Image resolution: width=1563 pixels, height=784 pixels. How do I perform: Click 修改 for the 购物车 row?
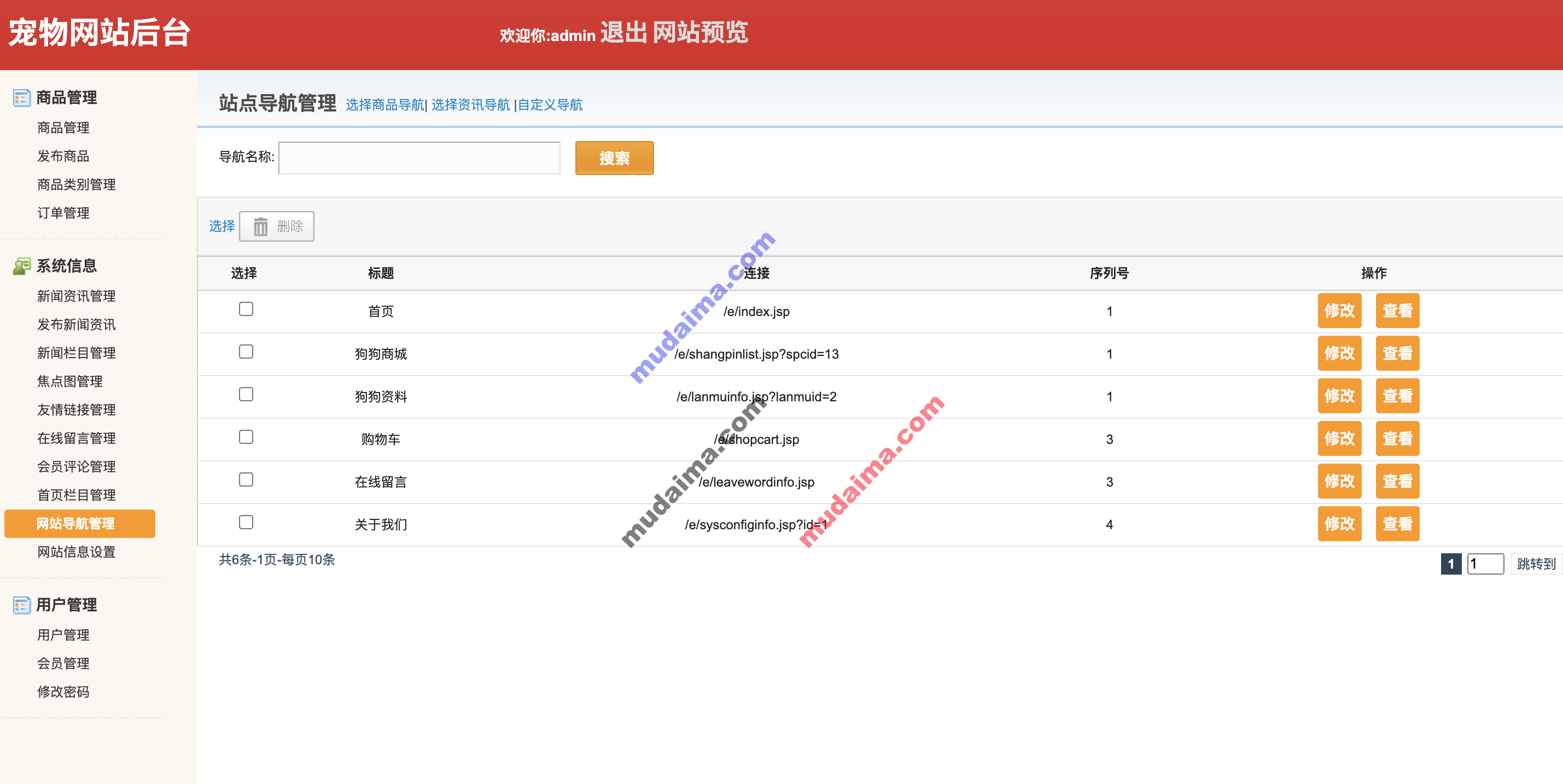[x=1339, y=439]
